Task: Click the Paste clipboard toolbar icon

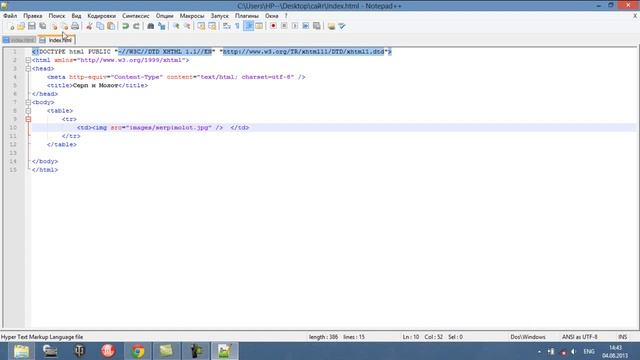Action: coord(111,26)
